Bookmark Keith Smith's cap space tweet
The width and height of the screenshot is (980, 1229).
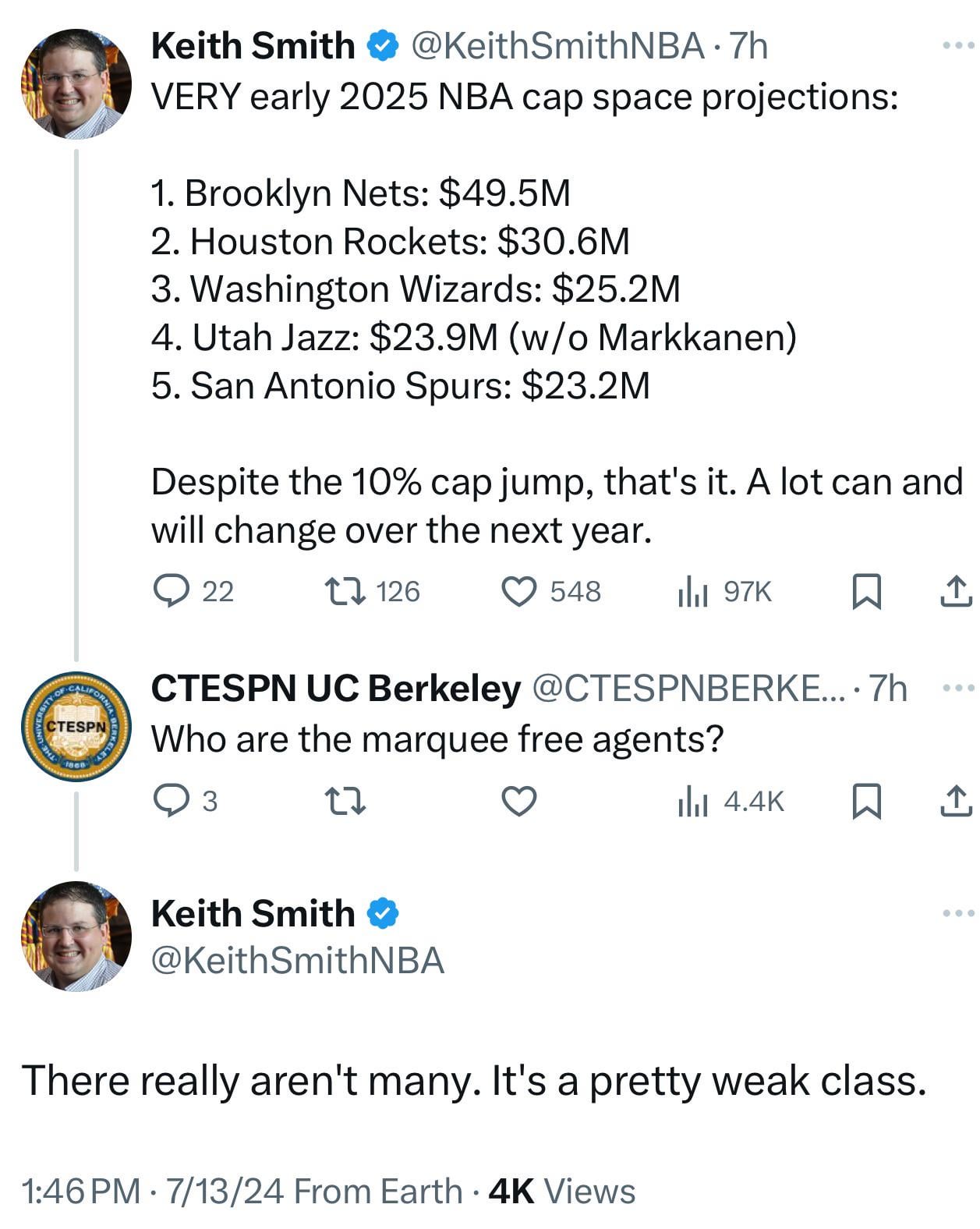coord(866,592)
